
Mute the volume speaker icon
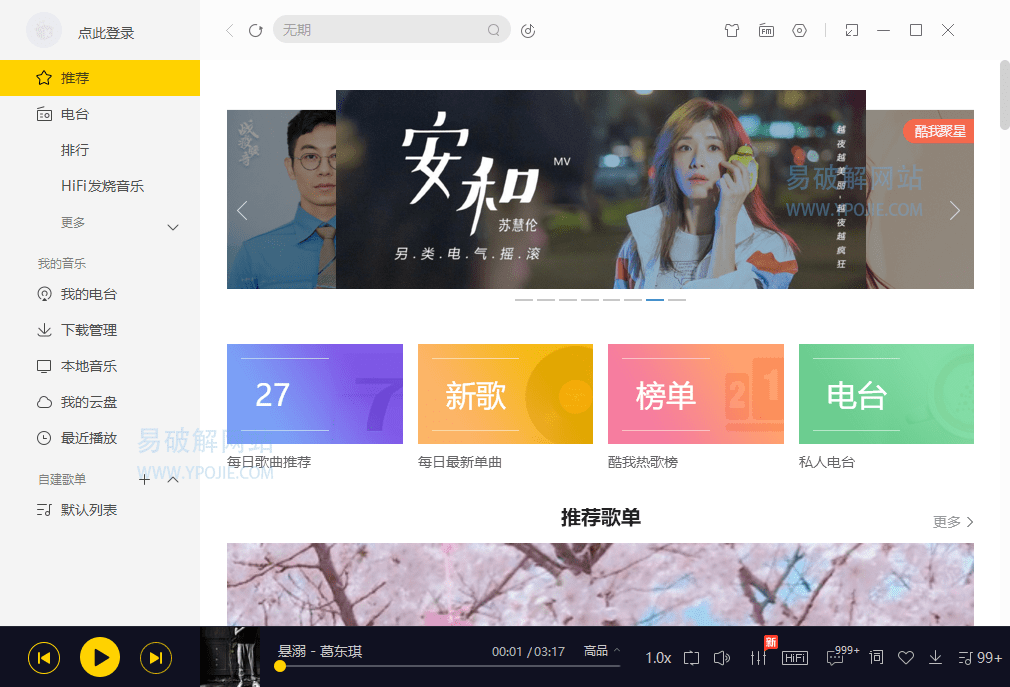coord(722,657)
